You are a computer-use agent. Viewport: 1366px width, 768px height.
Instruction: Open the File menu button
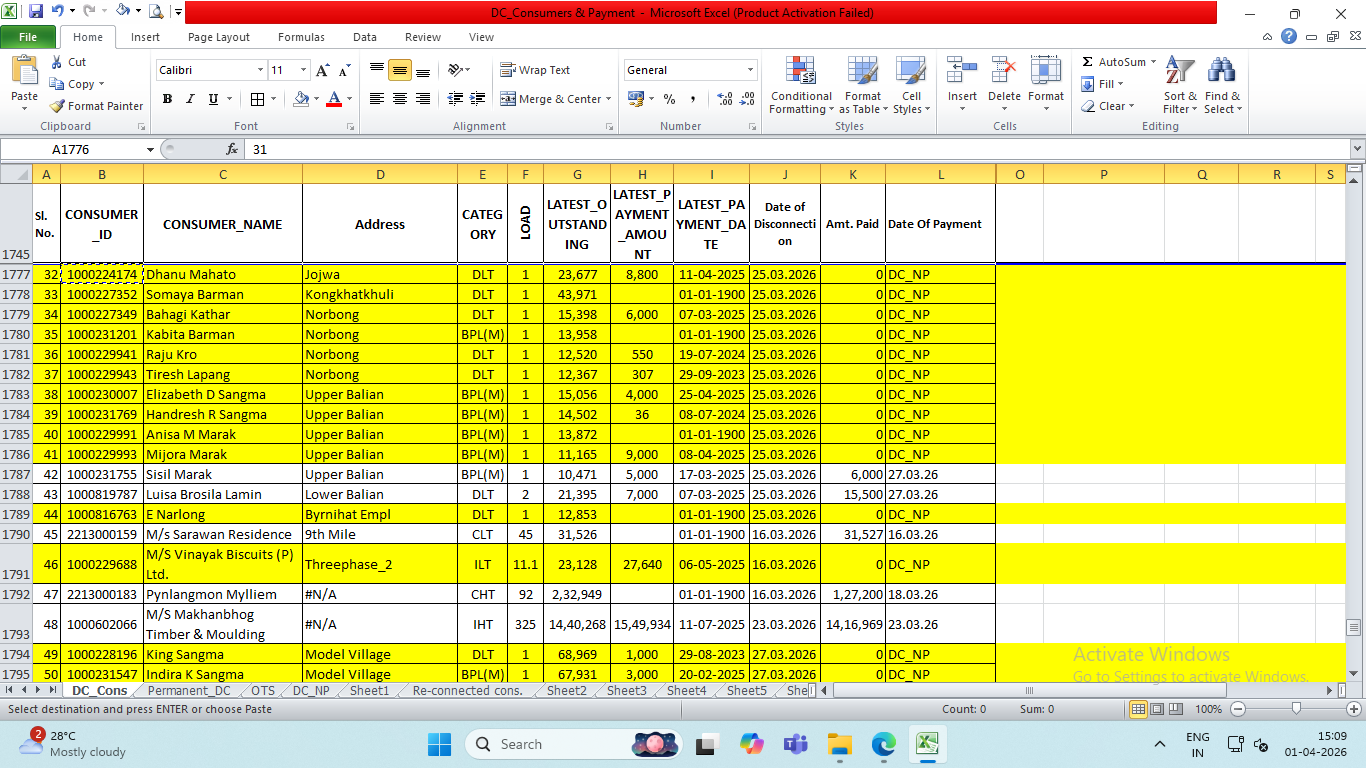(x=28, y=37)
